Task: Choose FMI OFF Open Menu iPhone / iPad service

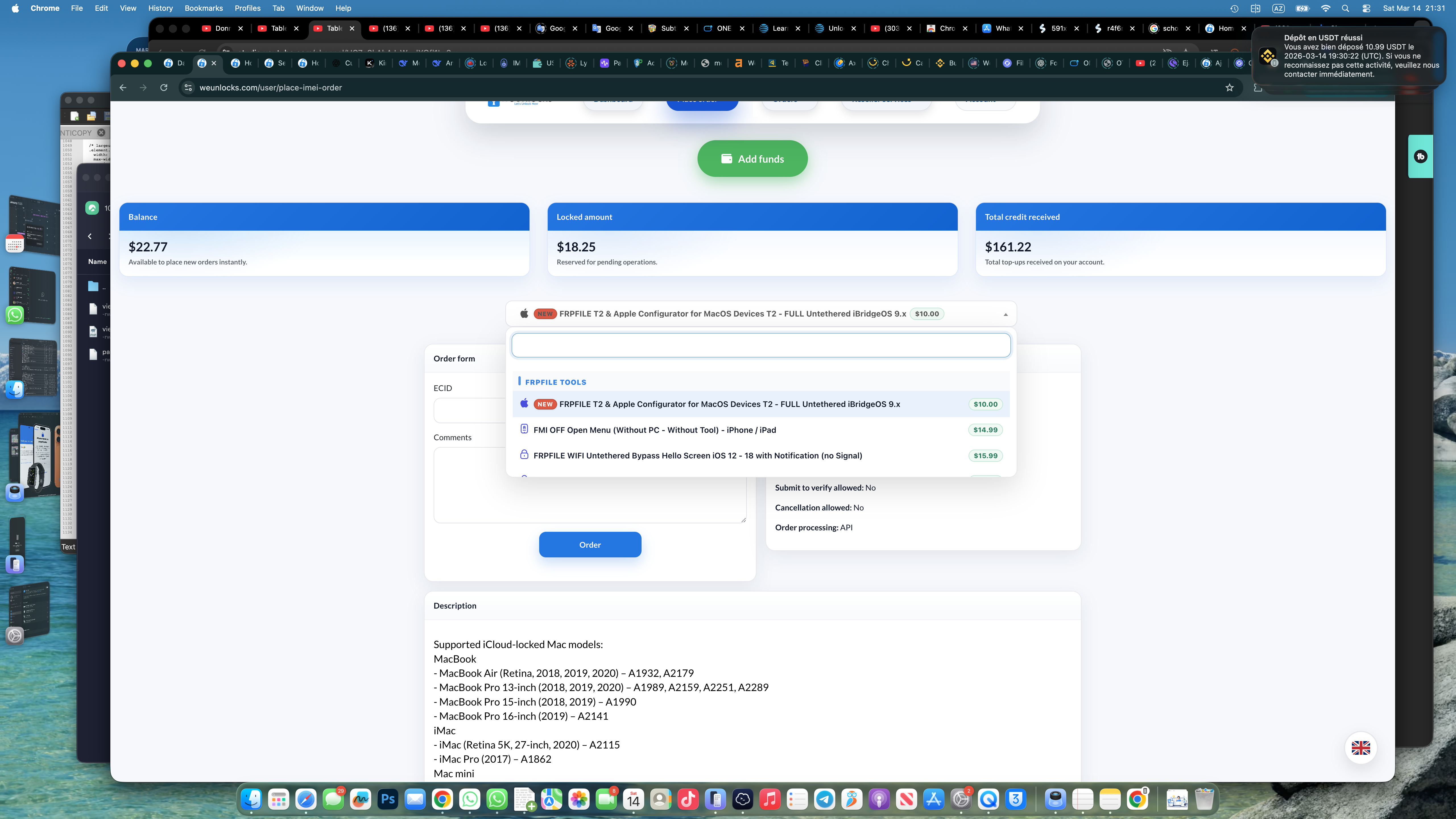Action: (761, 430)
